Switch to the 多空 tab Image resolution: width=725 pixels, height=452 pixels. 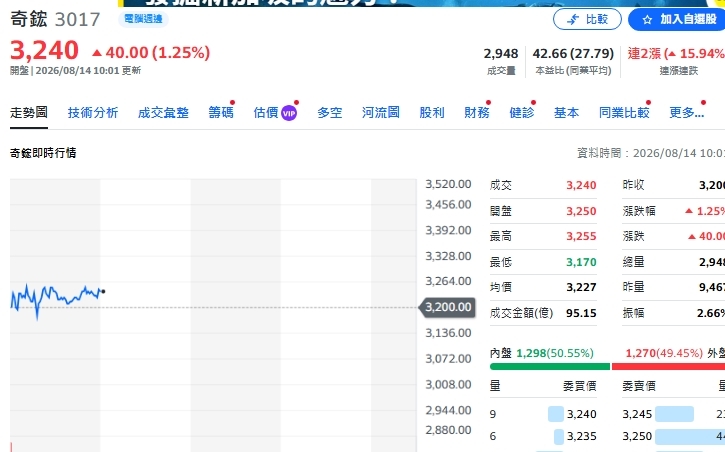[x=330, y=112]
